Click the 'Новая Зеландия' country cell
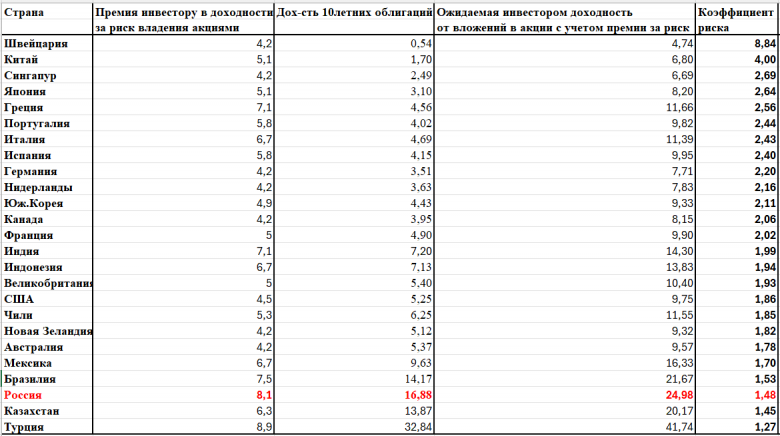The width and height of the screenshot is (780, 436). [x=48, y=331]
